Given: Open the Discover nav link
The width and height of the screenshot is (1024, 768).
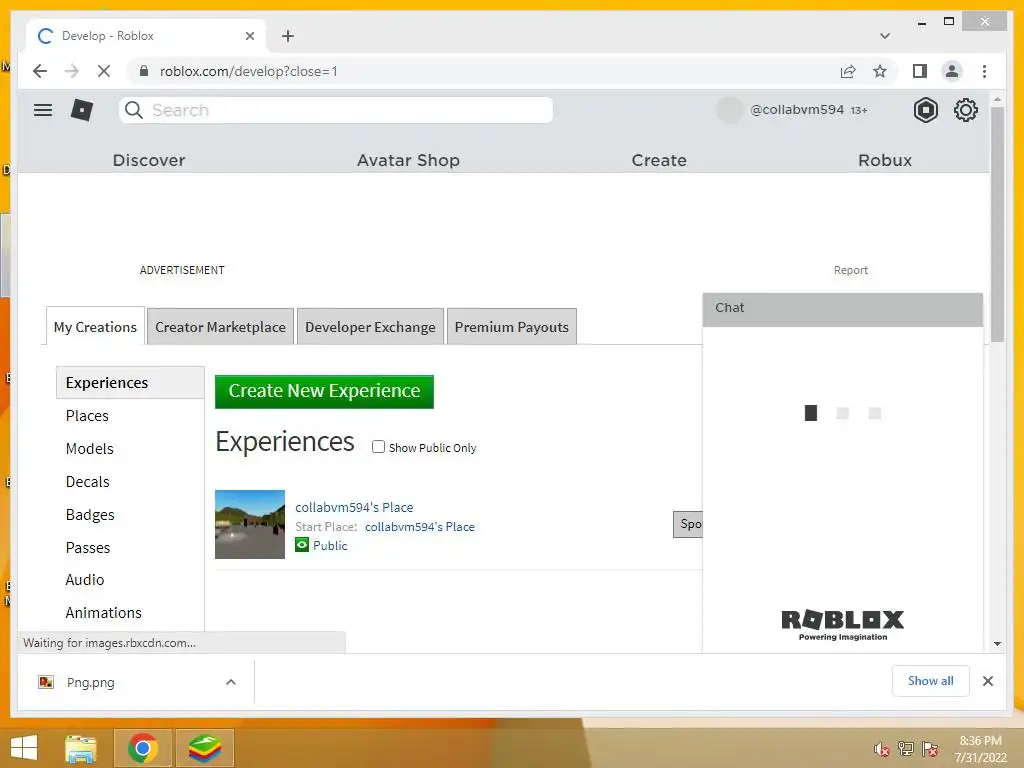Looking at the screenshot, I should pos(149,160).
